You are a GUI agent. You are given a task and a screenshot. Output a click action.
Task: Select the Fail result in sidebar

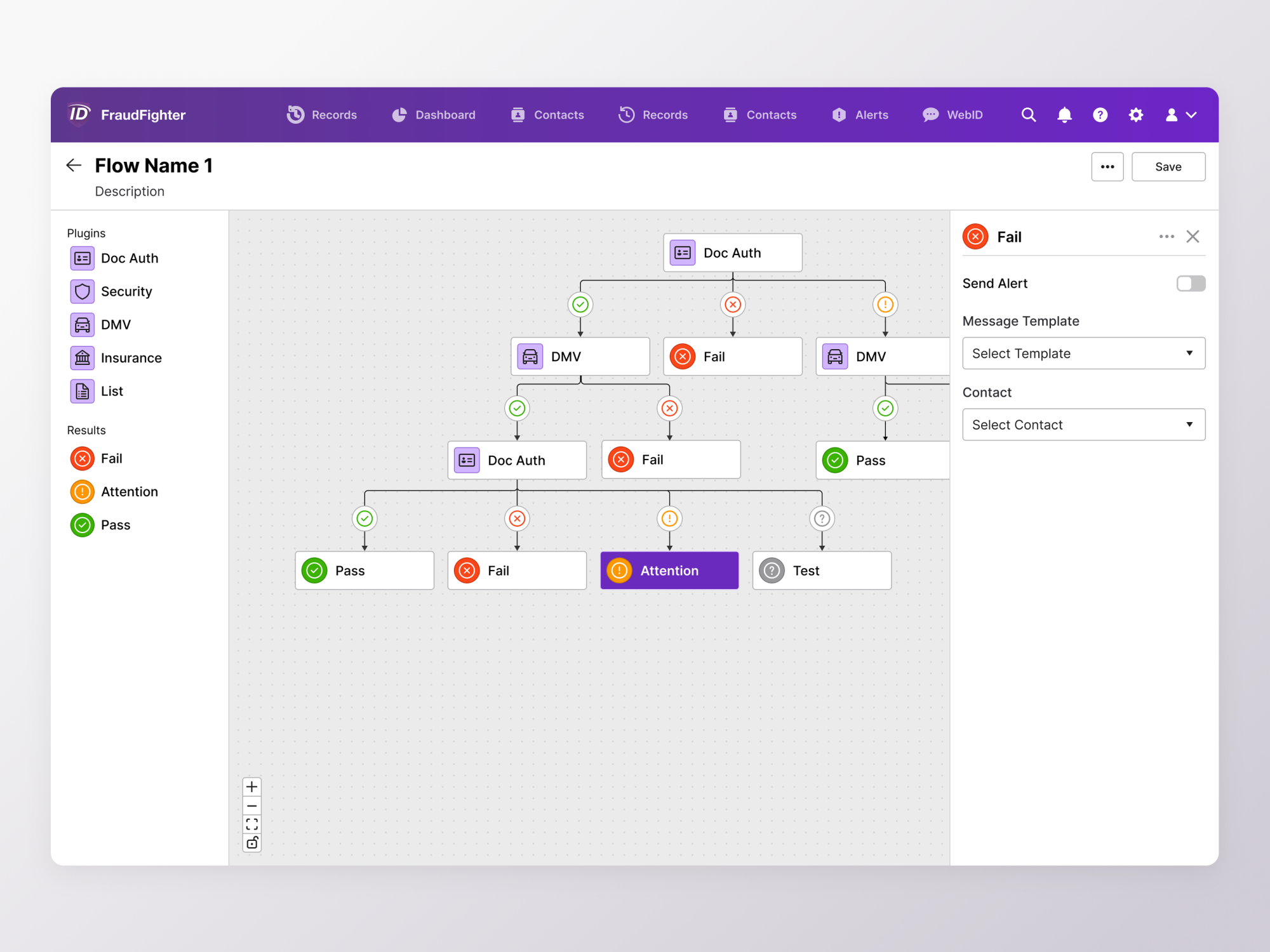click(97, 458)
